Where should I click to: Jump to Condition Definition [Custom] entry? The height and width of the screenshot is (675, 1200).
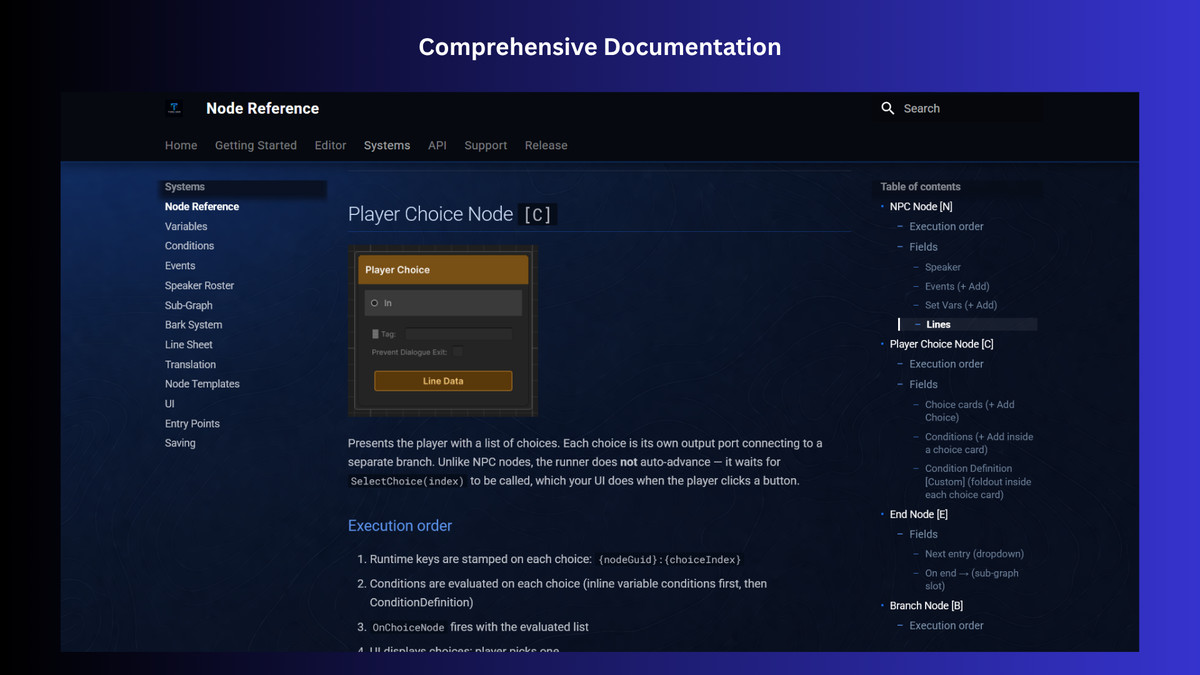(978, 481)
